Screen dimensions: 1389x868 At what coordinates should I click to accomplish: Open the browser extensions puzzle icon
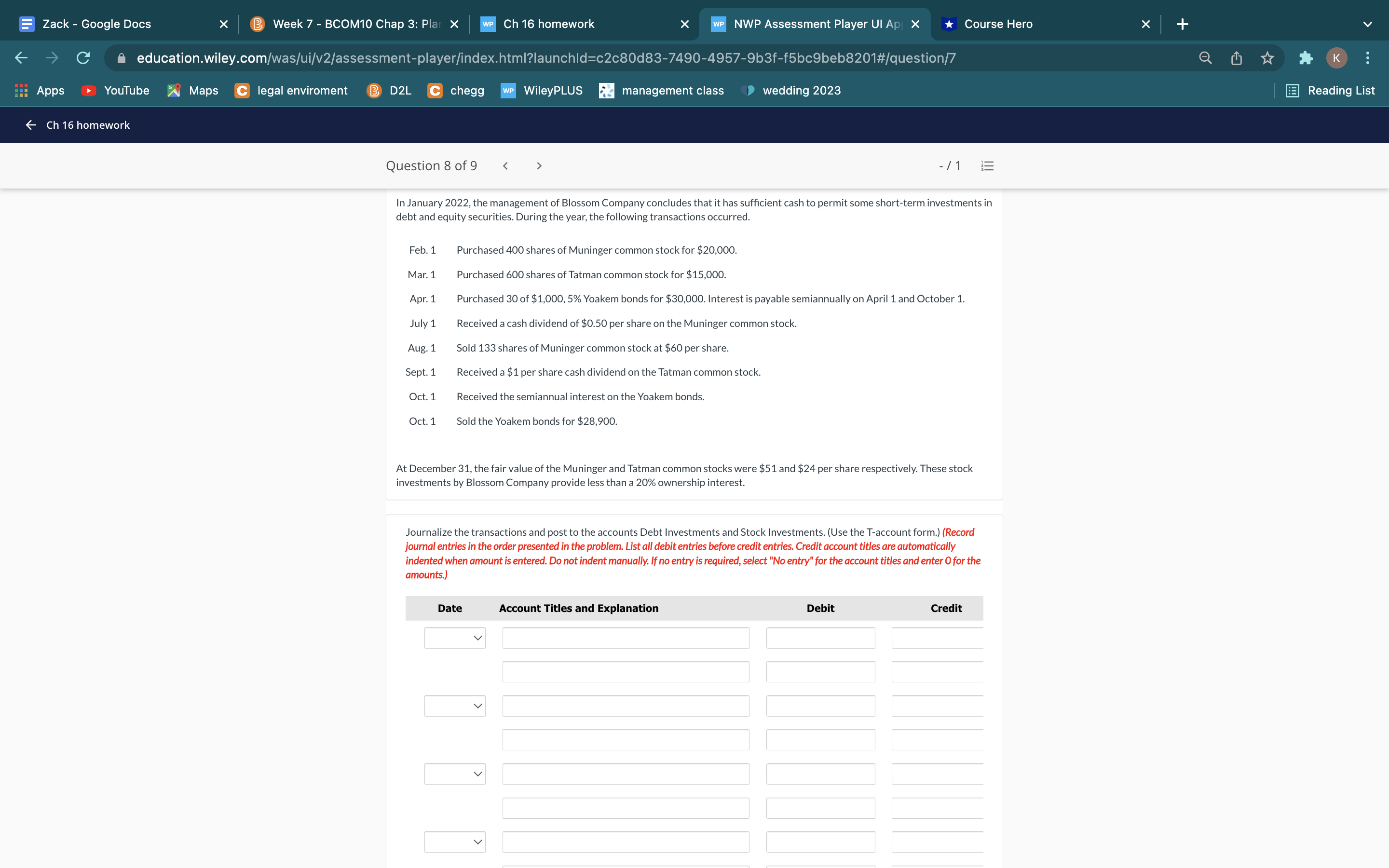pyautogui.click(x=1305, y=58)
